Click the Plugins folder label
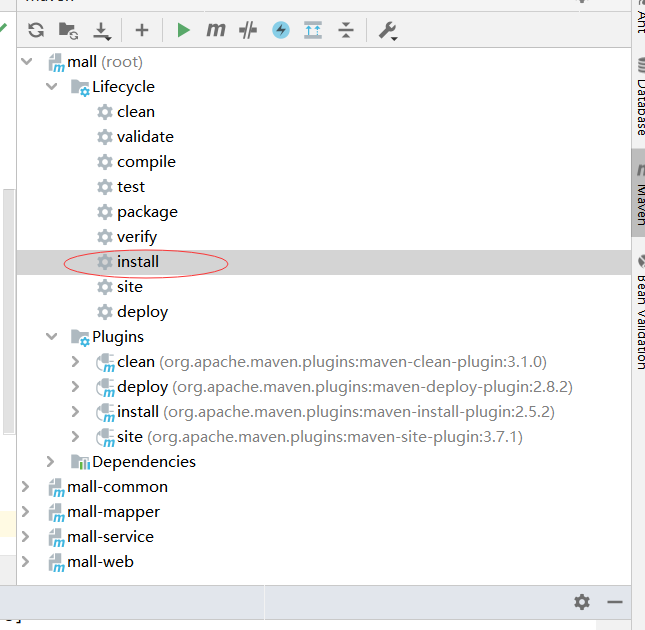This screenshot has width=645, height=630. (x=118, y=337)
